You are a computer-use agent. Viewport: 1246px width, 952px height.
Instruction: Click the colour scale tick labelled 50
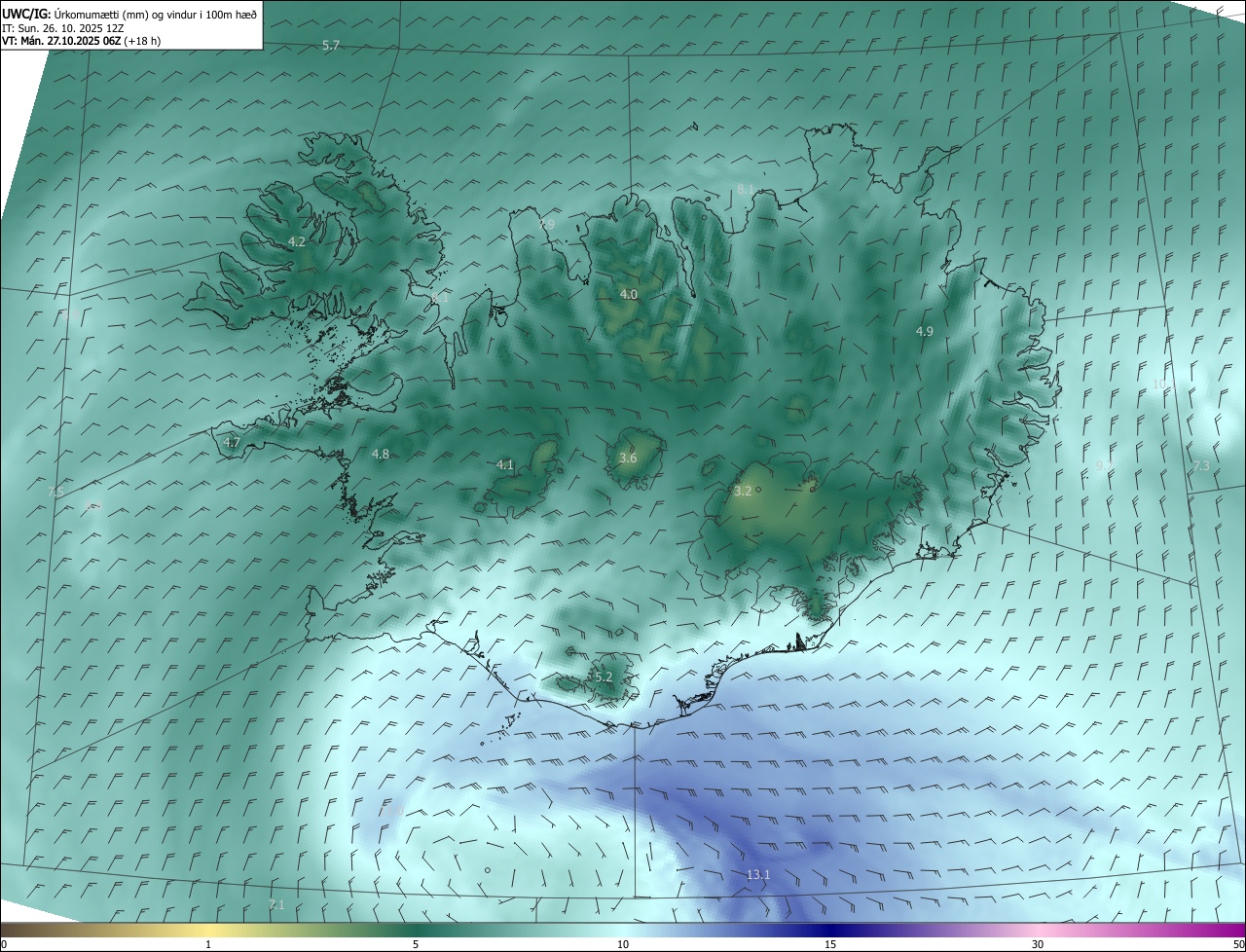[x=1237, y=944]
